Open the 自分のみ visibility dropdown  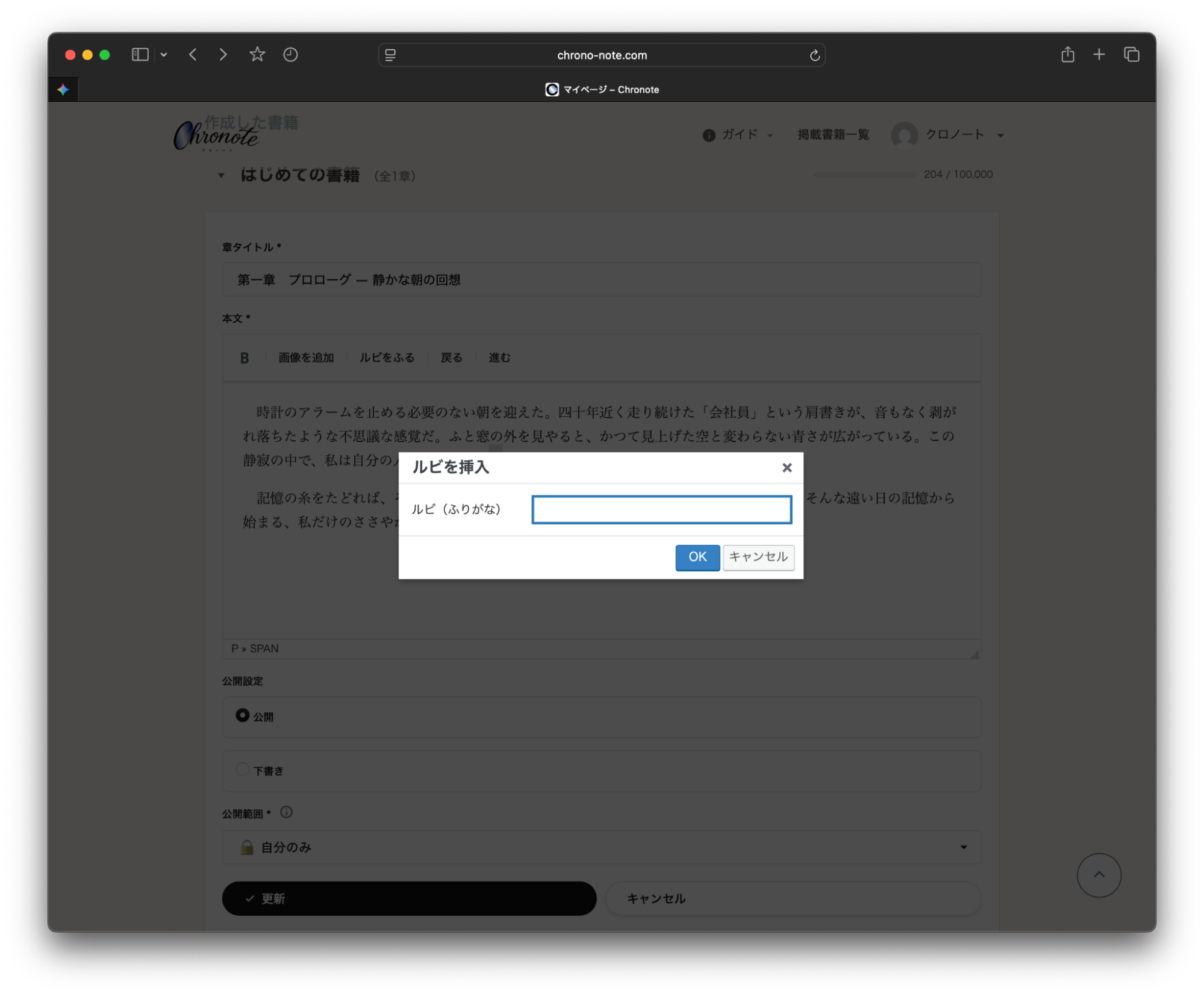pyautogui.click(x=601, y=847)
